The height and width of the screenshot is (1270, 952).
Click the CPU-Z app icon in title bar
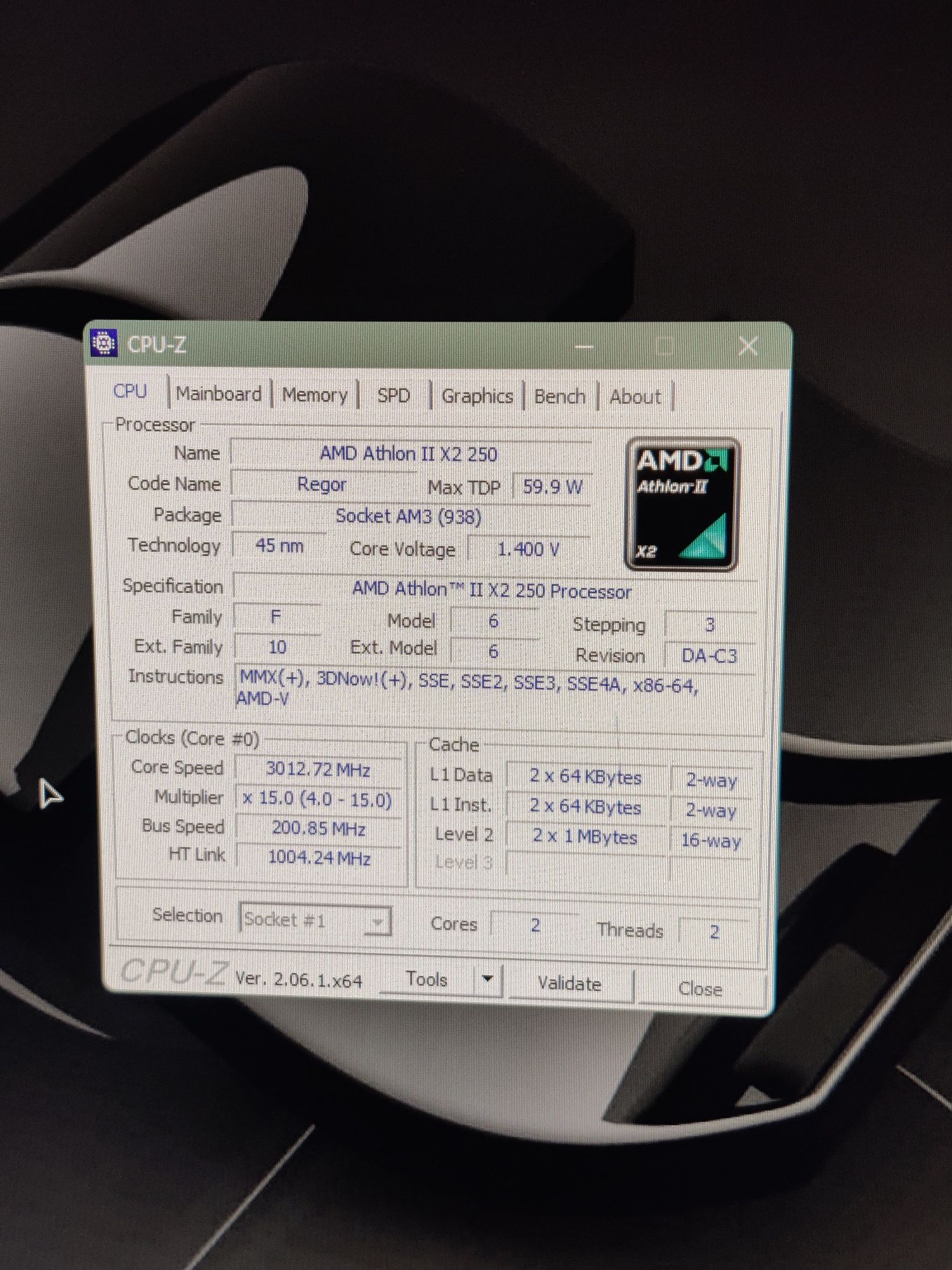[x=103, y=344]
